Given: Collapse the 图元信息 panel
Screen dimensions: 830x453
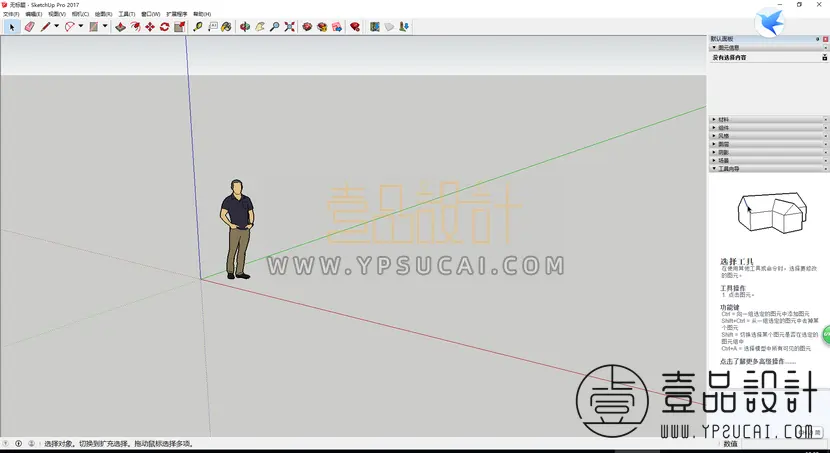Looking at the screenshot, I should pyautogui.click(x=768, y=48).
